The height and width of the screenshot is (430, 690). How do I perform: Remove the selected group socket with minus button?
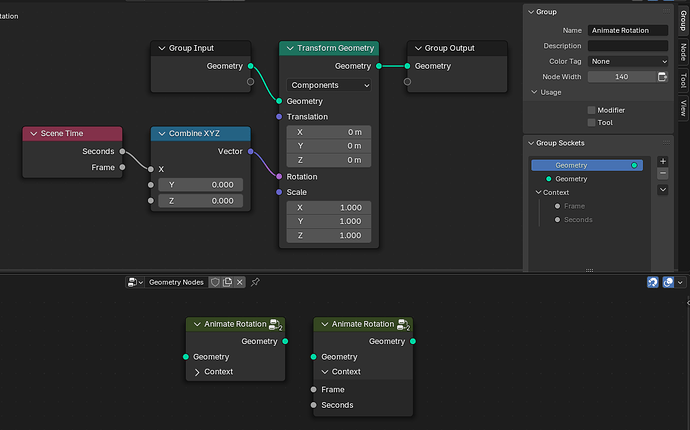click(x=663, y=173)
